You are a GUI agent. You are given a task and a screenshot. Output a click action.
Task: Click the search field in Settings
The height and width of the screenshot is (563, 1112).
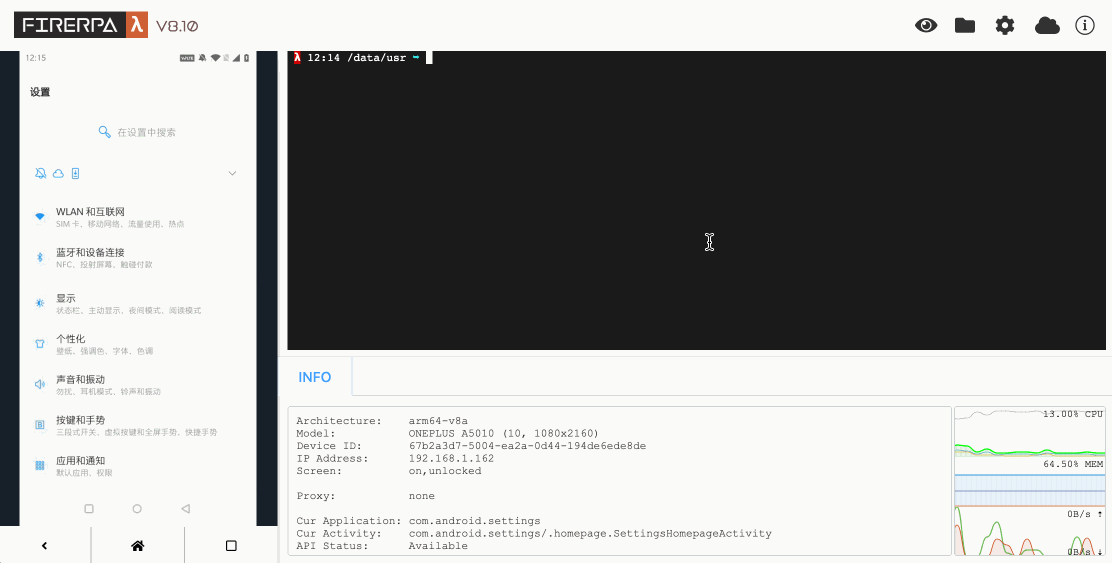tap(138, 132)
